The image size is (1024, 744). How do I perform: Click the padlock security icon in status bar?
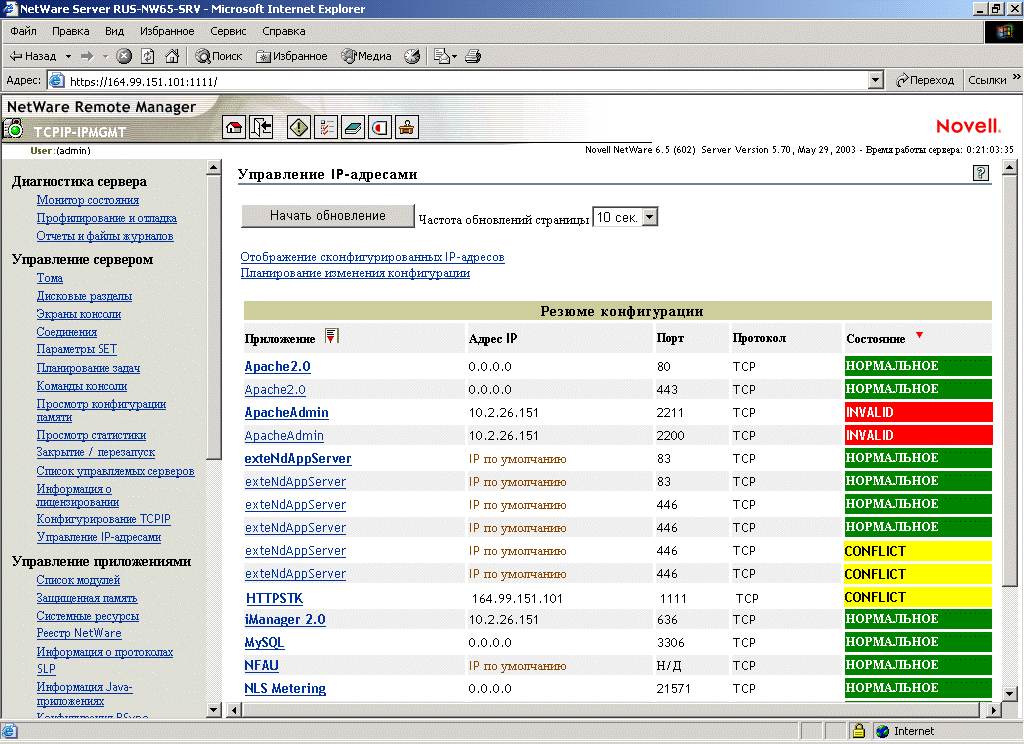click(859, 731)
